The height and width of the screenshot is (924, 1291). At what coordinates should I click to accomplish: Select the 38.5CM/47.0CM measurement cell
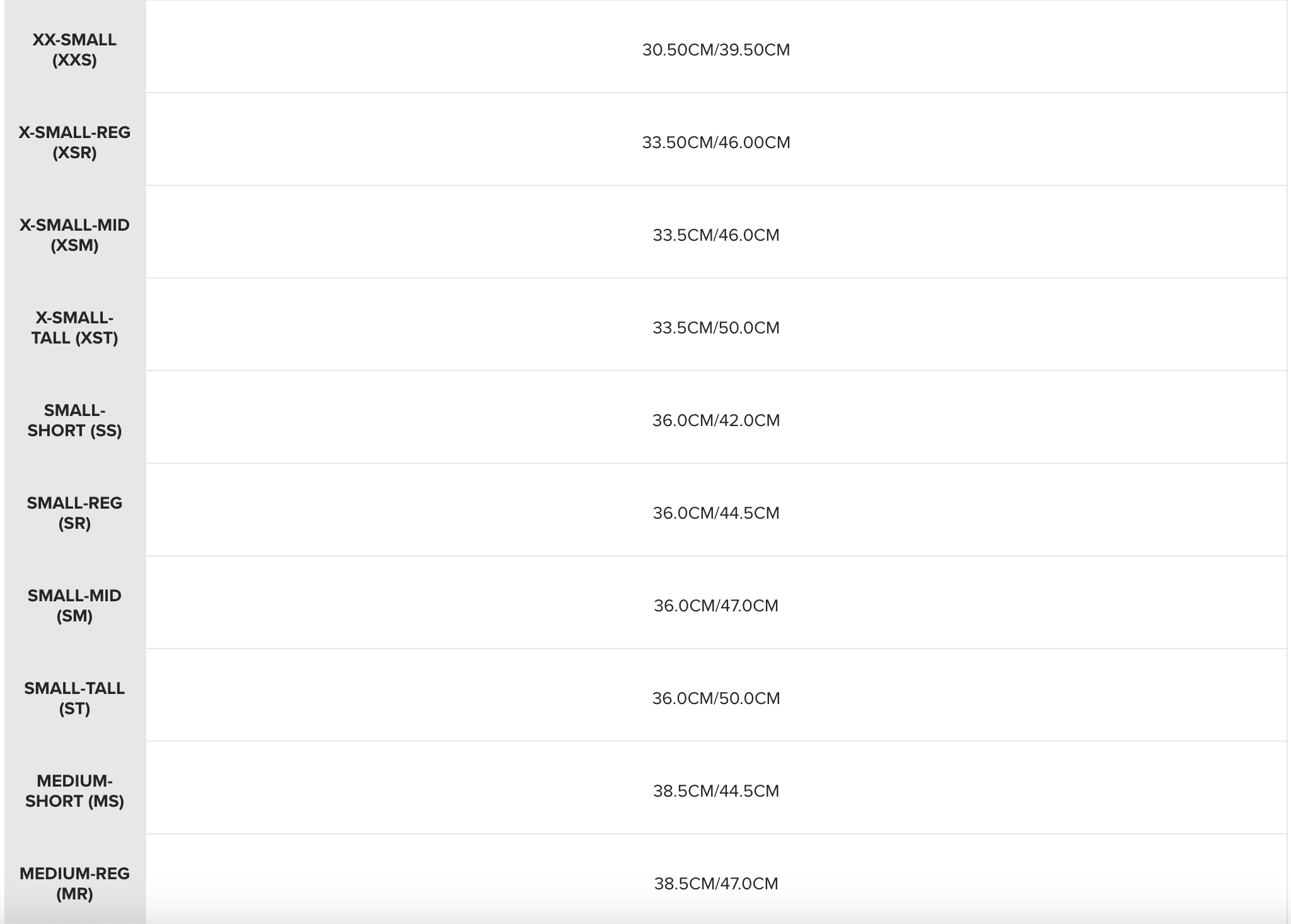click(x=716, y=884)
